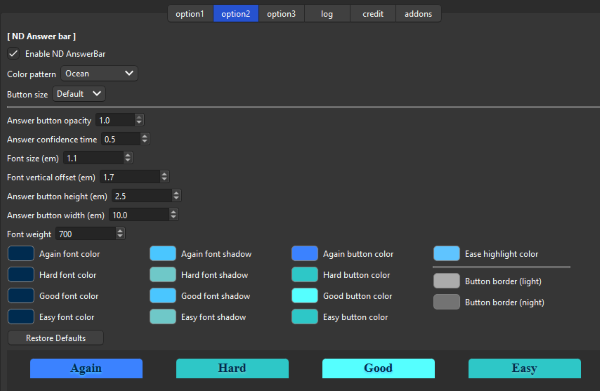Click the Good preview button
600x391 pixels.
378,368
